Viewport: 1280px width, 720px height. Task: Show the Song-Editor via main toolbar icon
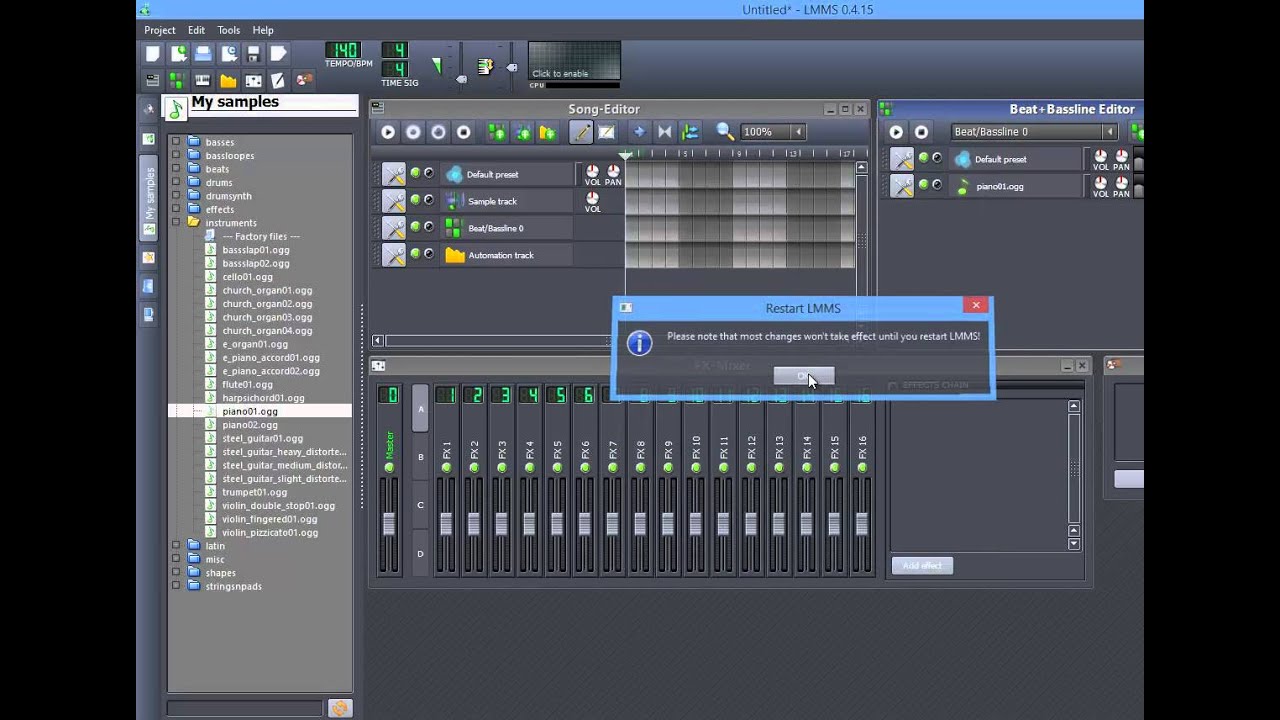coord(153,80)
